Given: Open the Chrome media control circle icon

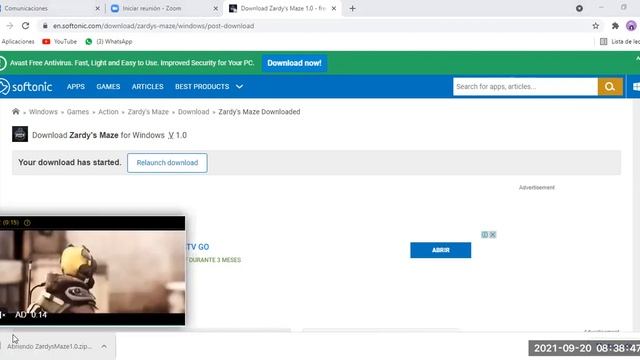Looking at the screenshot, I should click(579, 8).
